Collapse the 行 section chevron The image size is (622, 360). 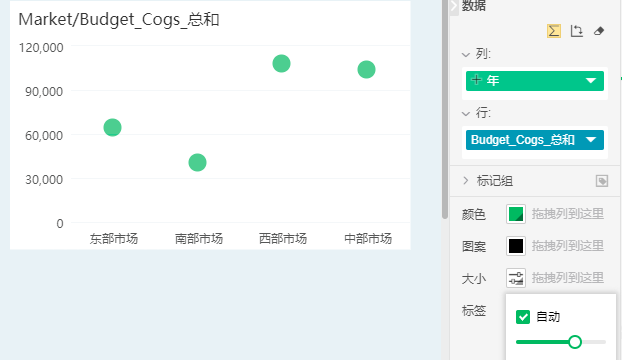[466, 114]
